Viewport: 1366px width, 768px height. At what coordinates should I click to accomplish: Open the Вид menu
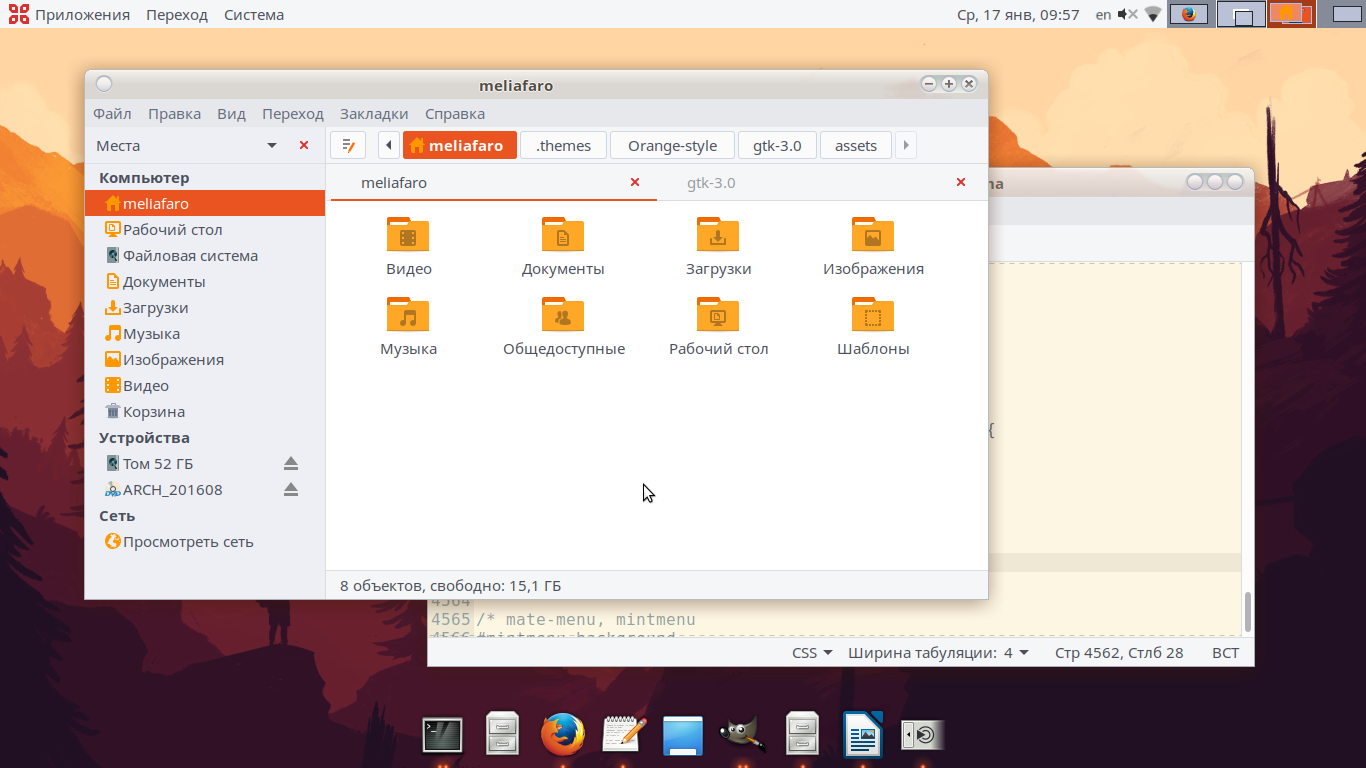(x=231, y=114)
